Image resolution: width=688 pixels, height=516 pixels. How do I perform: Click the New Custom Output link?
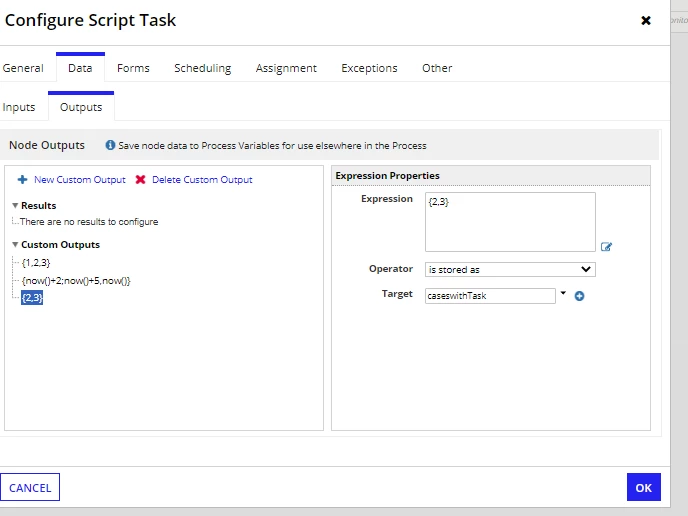pyautogui.click(x=79, y=179)
